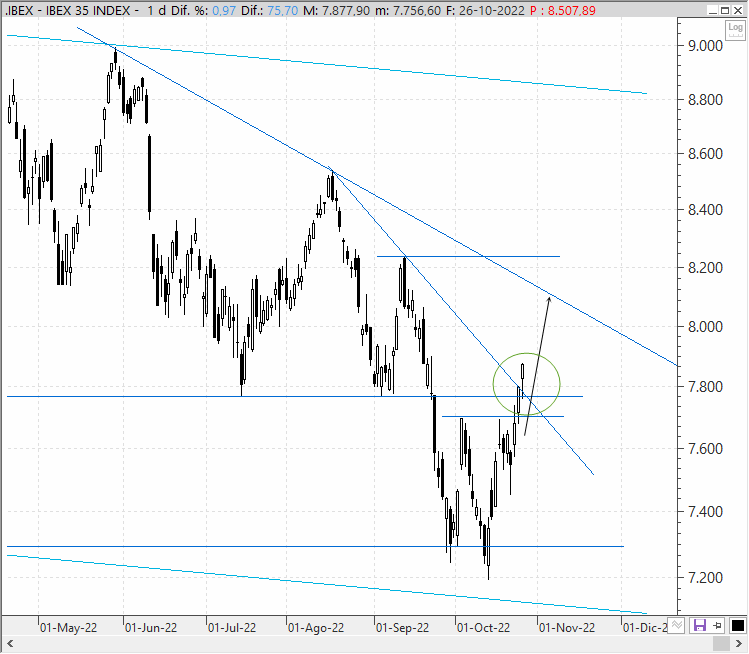
Task: Maximize the IBEX chart window
Action: coord(725,10)
